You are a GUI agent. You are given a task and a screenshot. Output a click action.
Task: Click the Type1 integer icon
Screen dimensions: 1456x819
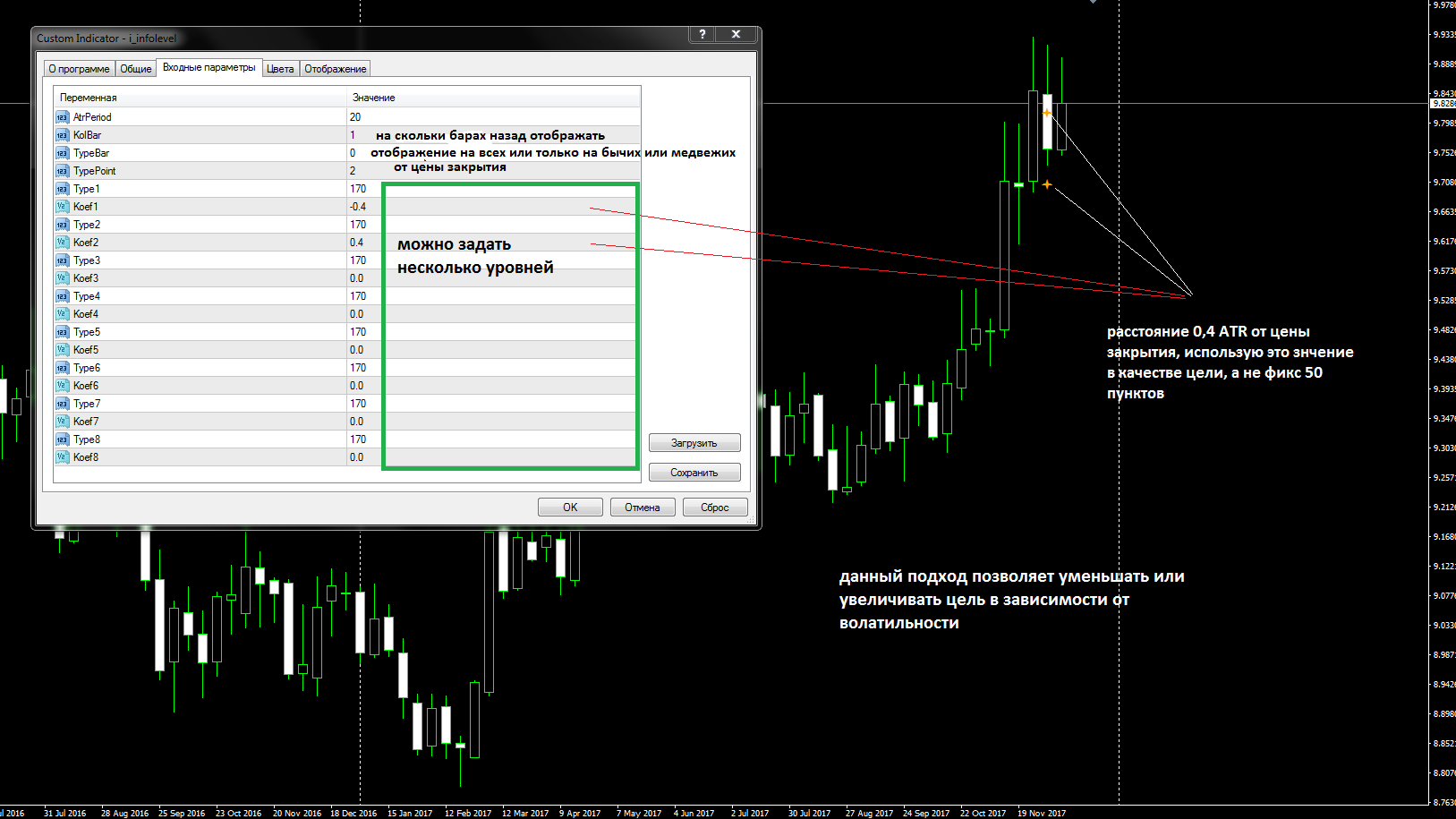pos(62,189)
